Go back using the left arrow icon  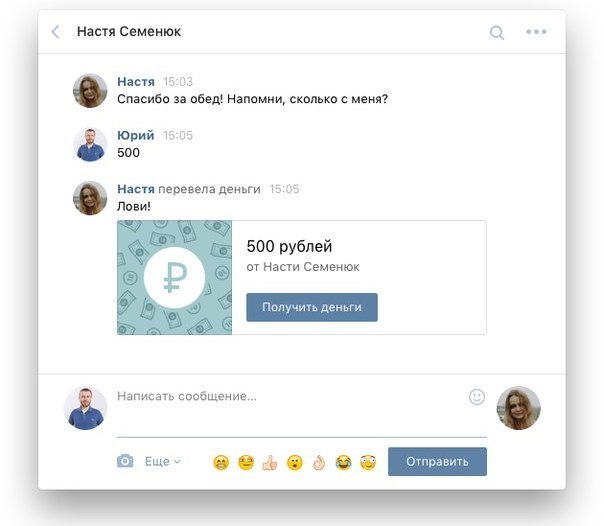coord(55,32)
